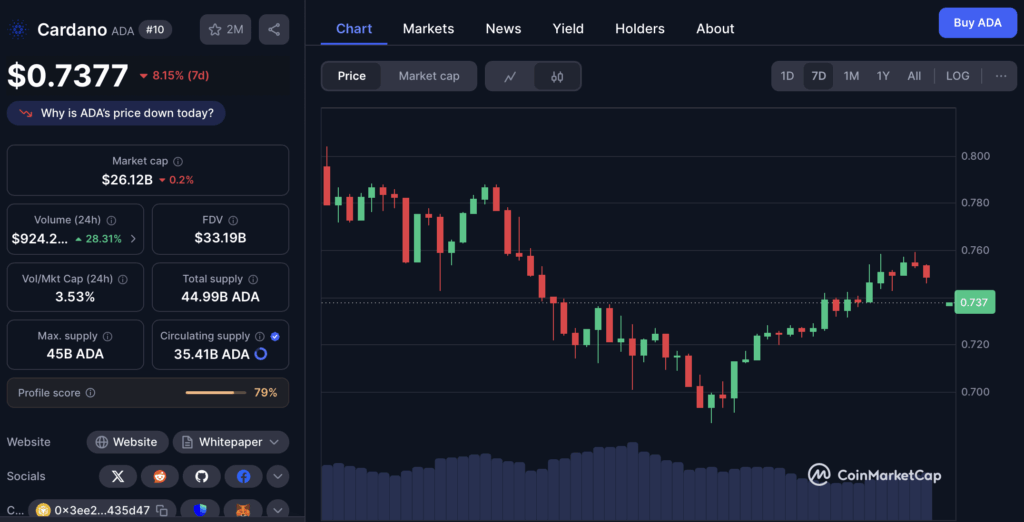Viewport: 1024px width, 522px height.
Task: Click the 45B ADA max supply
Action: point(75,354)
